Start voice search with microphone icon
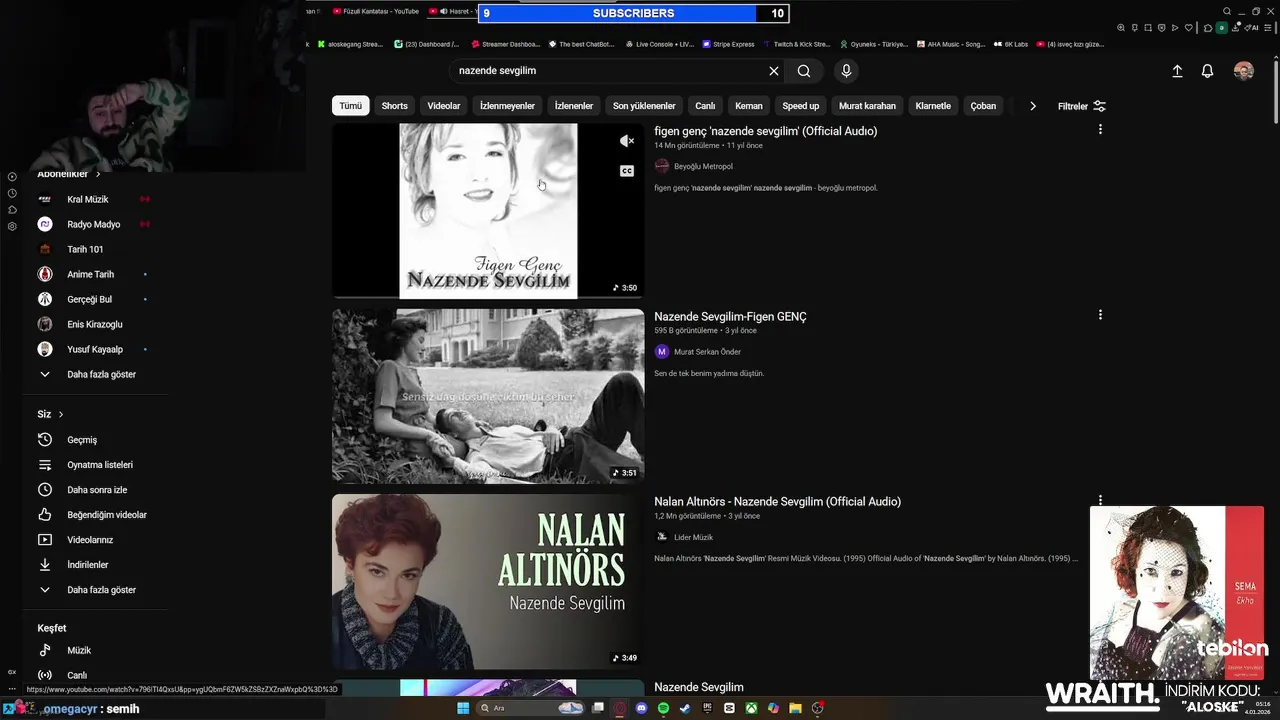This screenshot has height=720, width=1280. [x=846, y=71]
